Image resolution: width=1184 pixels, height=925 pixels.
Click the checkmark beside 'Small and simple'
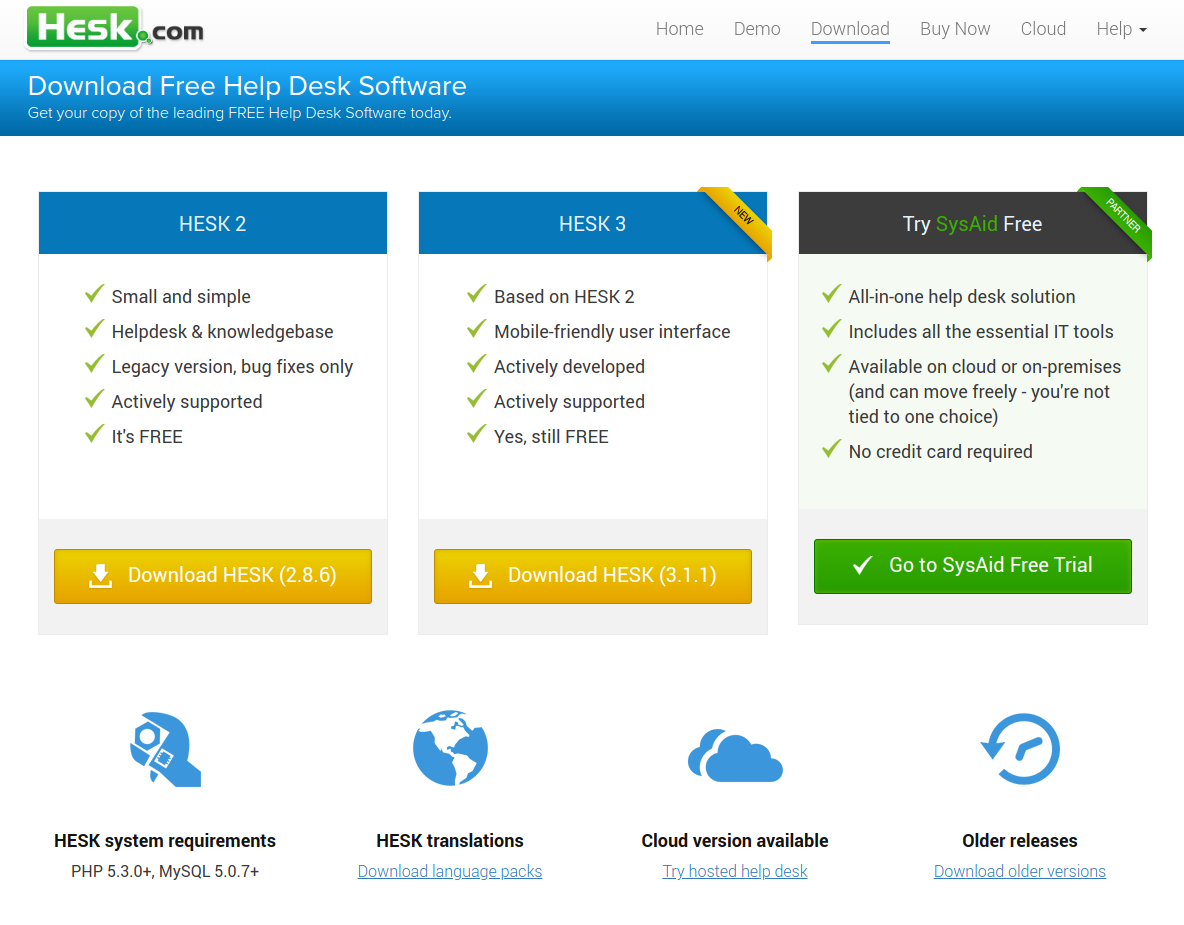(x=94, y=294)
